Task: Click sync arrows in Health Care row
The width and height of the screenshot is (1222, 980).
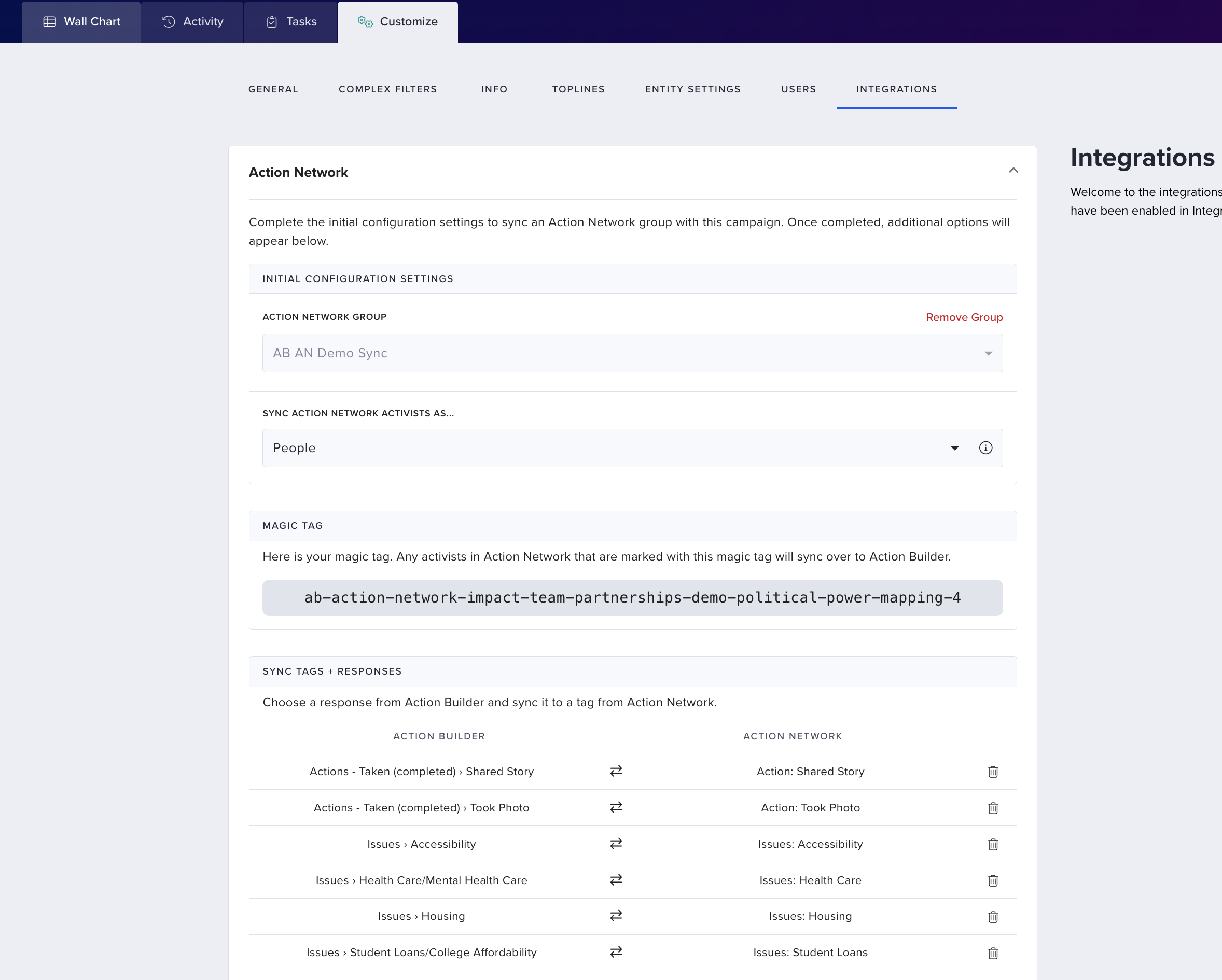Action: (616, 880)
